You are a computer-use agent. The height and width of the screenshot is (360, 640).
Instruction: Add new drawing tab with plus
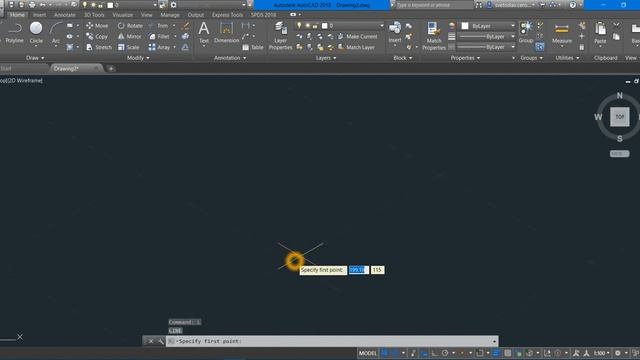pos(111,69)
